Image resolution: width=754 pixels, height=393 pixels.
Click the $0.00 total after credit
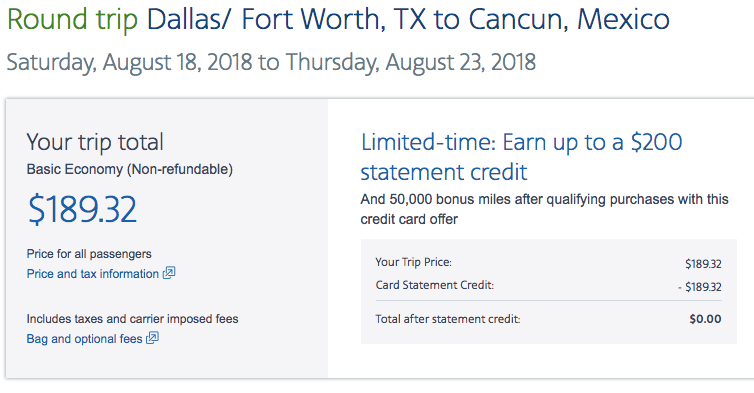[x=705, y=319]
